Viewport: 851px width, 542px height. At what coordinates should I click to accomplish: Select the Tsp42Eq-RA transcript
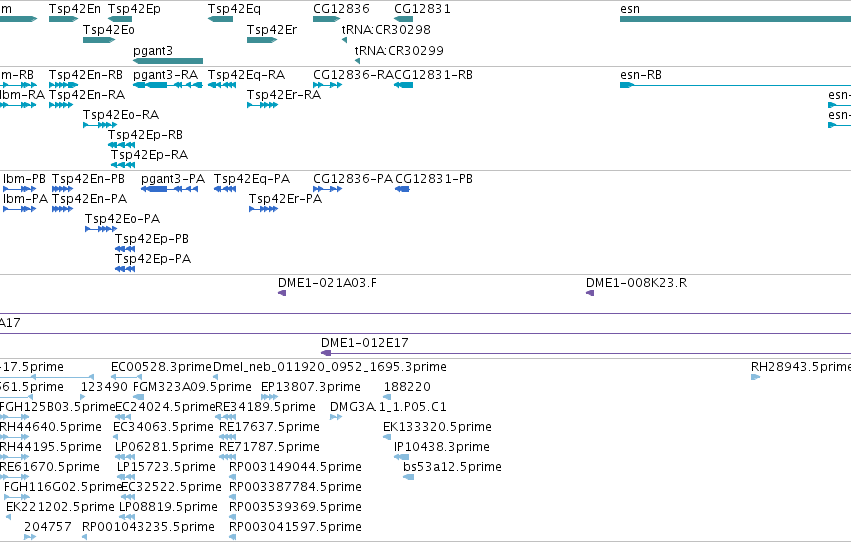pos(222,85)
